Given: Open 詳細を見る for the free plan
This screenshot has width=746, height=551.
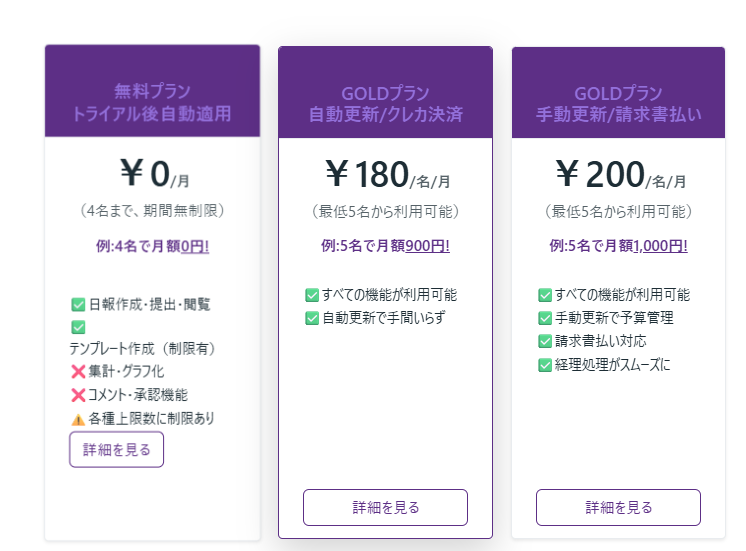Looking at the screenshot, I should tap(116, 450).
